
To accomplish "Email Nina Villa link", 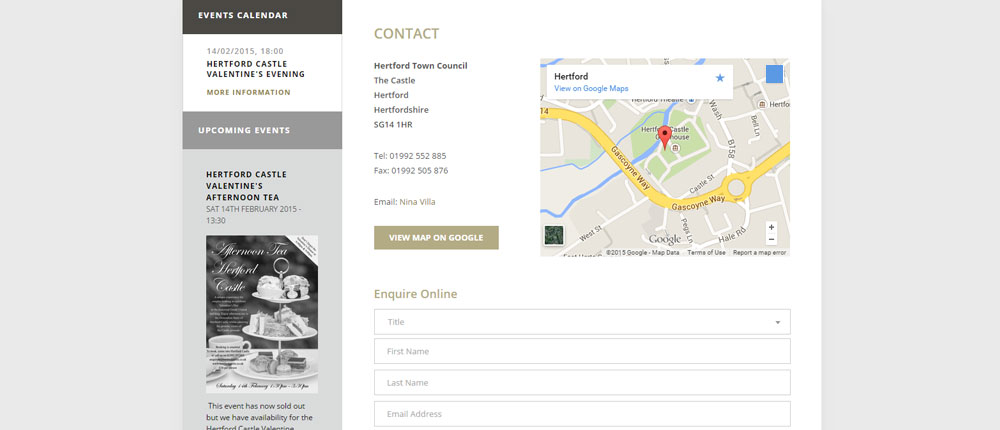I will 418,202.
